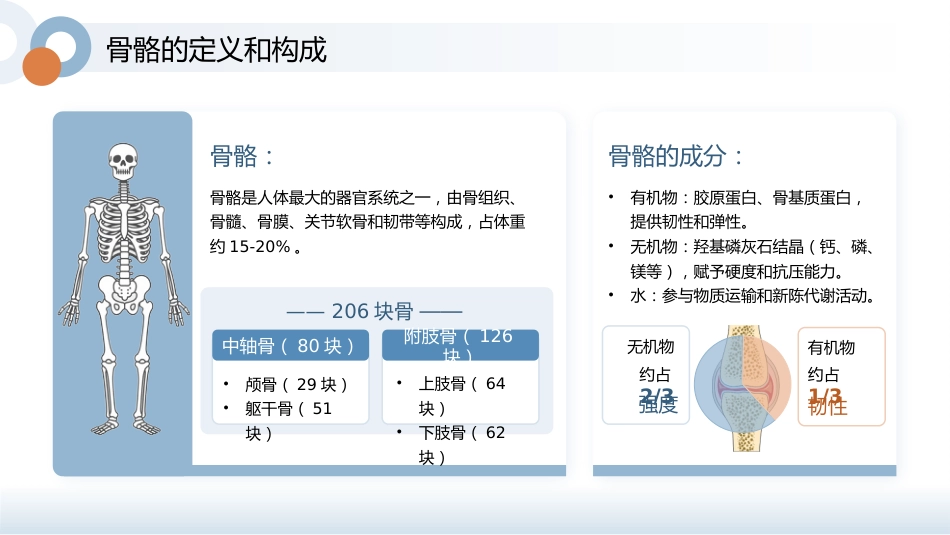Select the 中轴骨（80 块）header box
This screenshot has width=950, height=535.
[290, 345]
